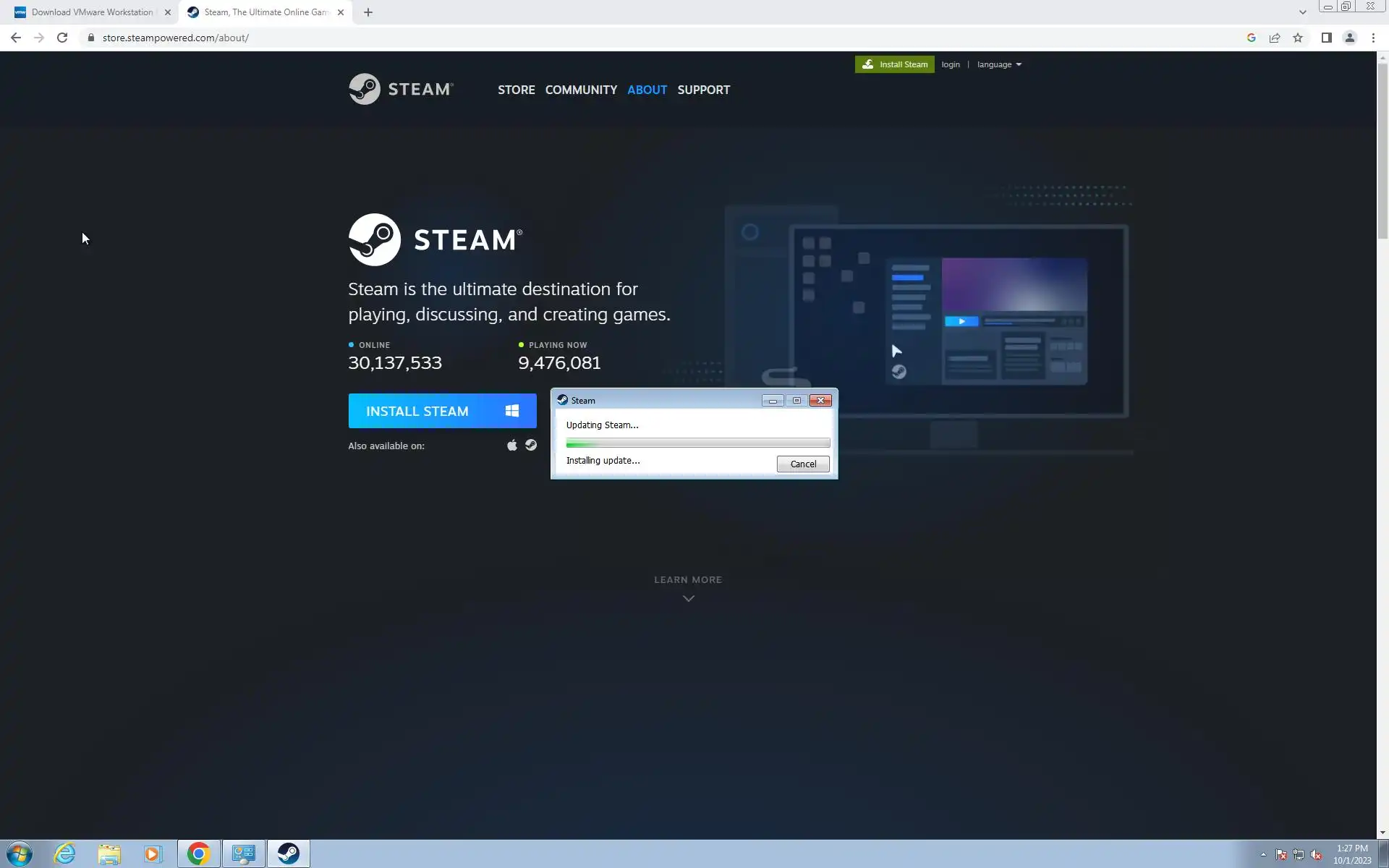Cancel the Steam update dialog
This screenshot has height=868, width=1389.
(x=802, y=464)
